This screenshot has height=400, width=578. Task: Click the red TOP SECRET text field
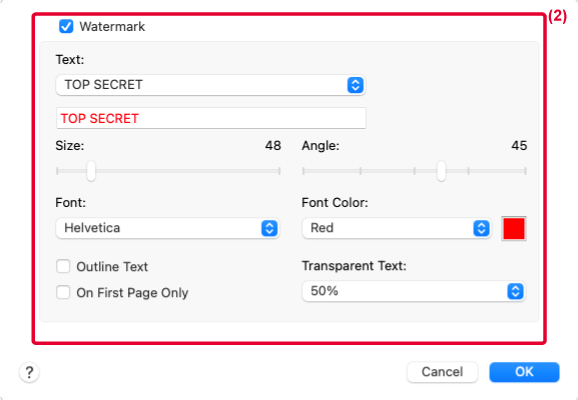211,118
